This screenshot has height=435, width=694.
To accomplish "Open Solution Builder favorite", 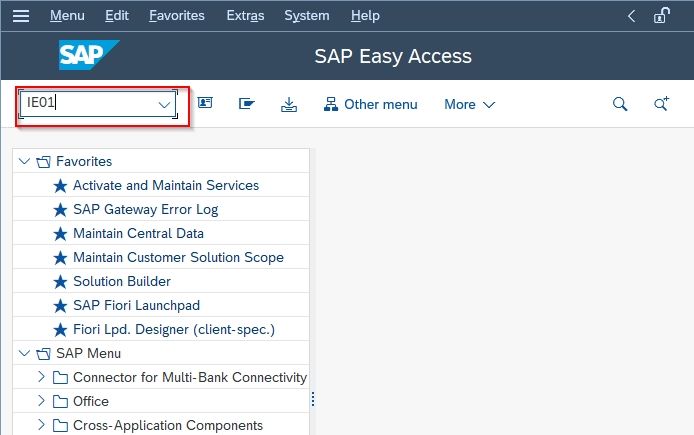I will pyautogui.click(x=122, y=281).
